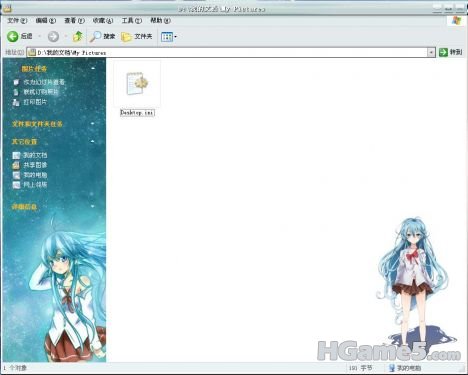Open 我的电脑 link in side panel
The width and height of the screenshot is (468, 375).
point(35,175)
